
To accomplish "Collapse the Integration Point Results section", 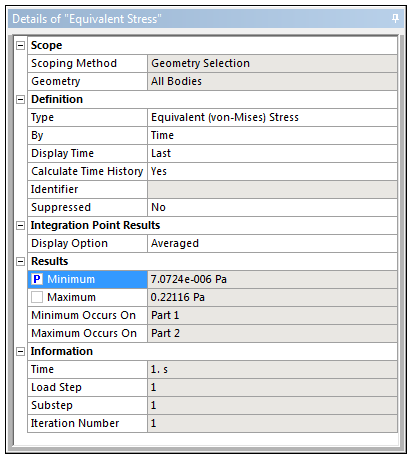I will [21, 225].
